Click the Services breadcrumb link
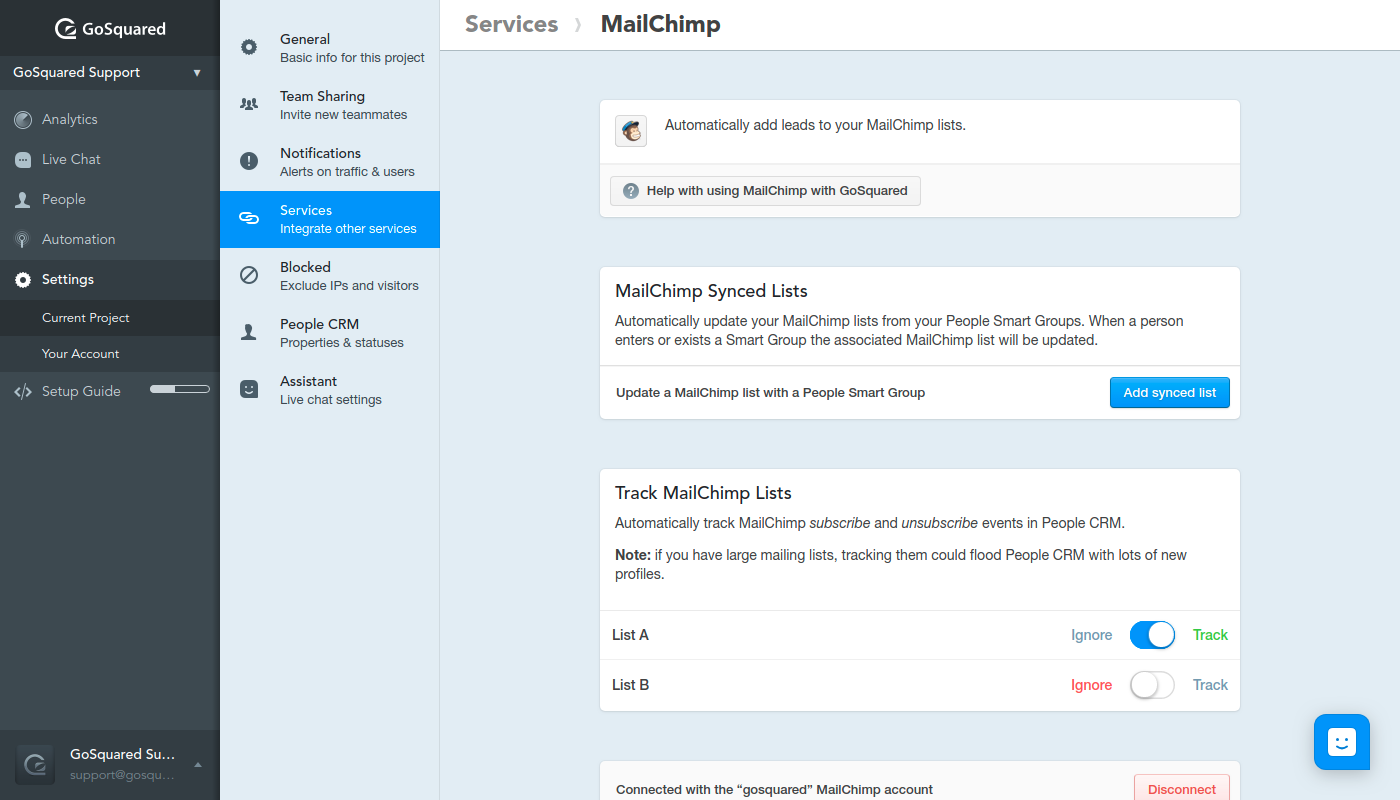 pos(511,24)
